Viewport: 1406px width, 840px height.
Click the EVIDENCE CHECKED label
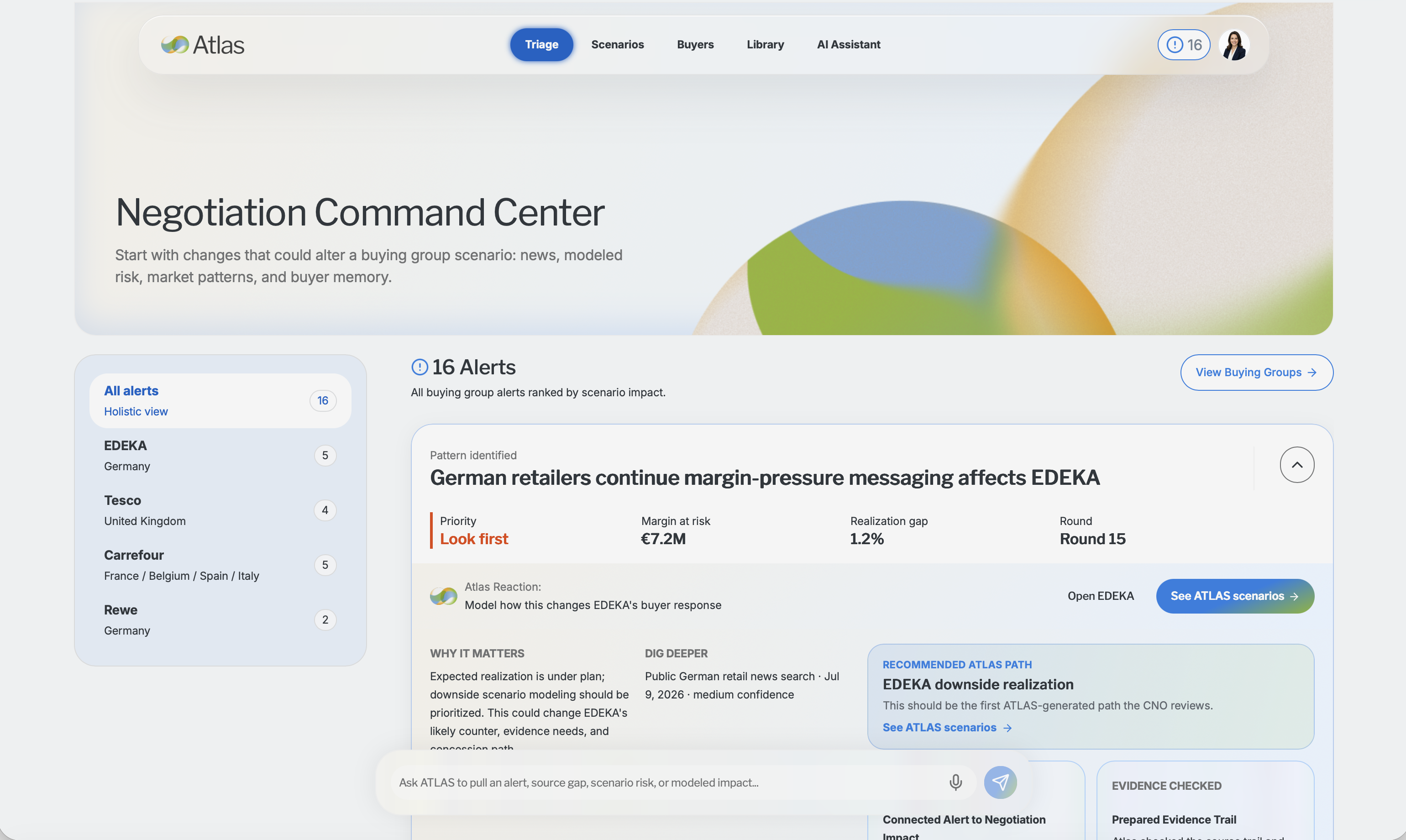tap(1167, 786)
